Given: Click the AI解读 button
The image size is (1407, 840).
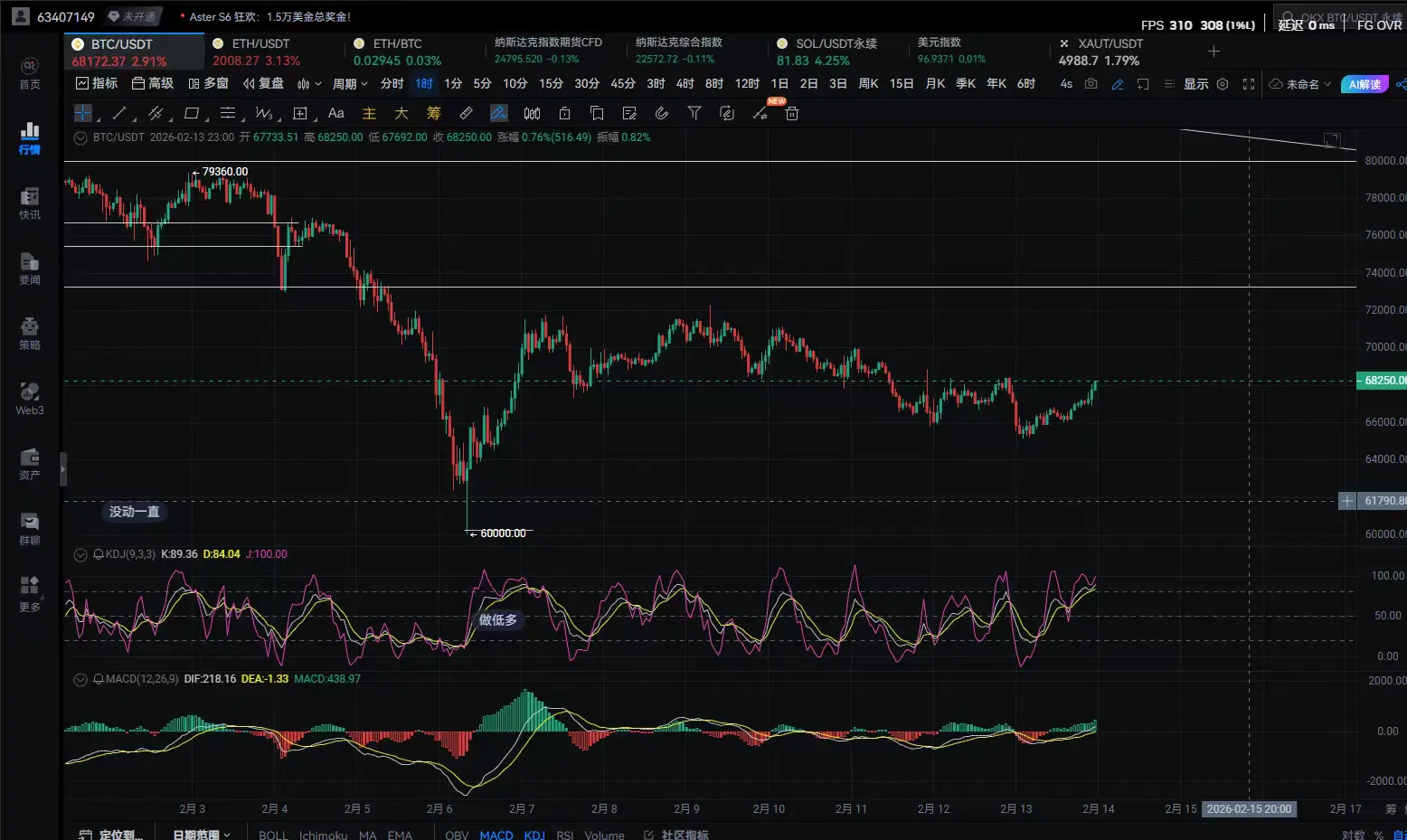Looking at the screenshot, I should pyautogui.click(x=1364, y=84).
